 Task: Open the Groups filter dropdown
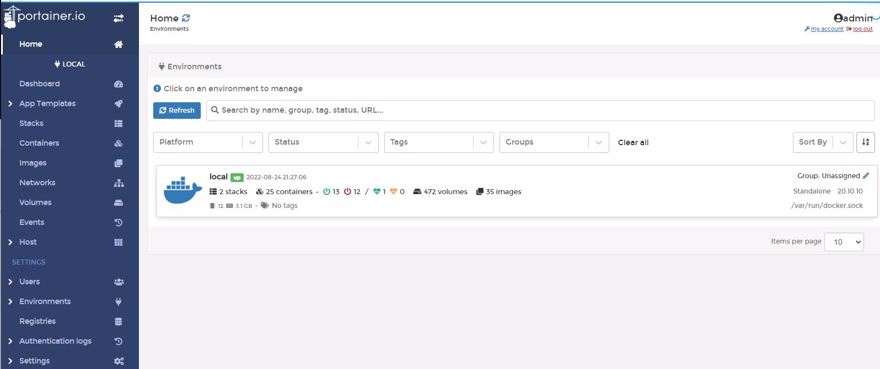coord(554,142)
